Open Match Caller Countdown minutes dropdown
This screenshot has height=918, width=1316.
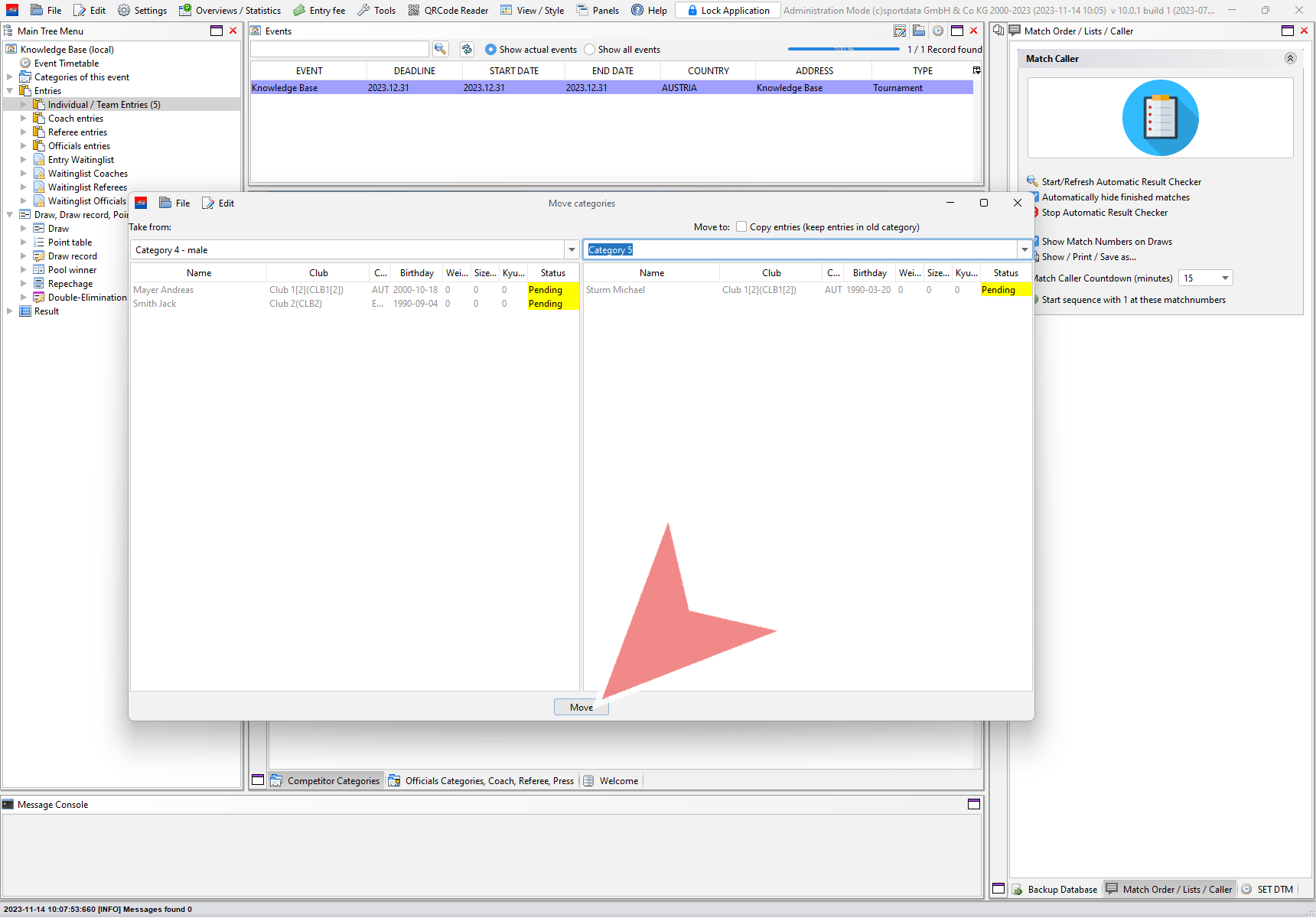1224,278
